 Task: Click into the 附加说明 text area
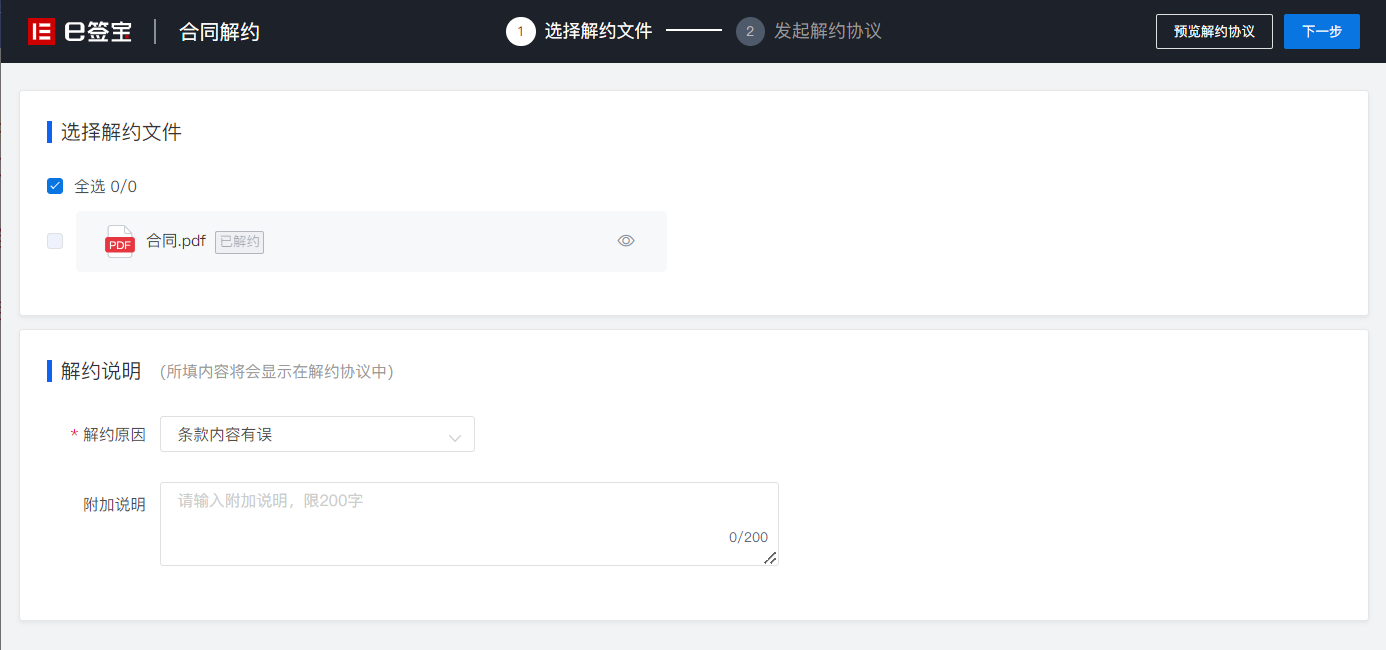tap(469, 524)
